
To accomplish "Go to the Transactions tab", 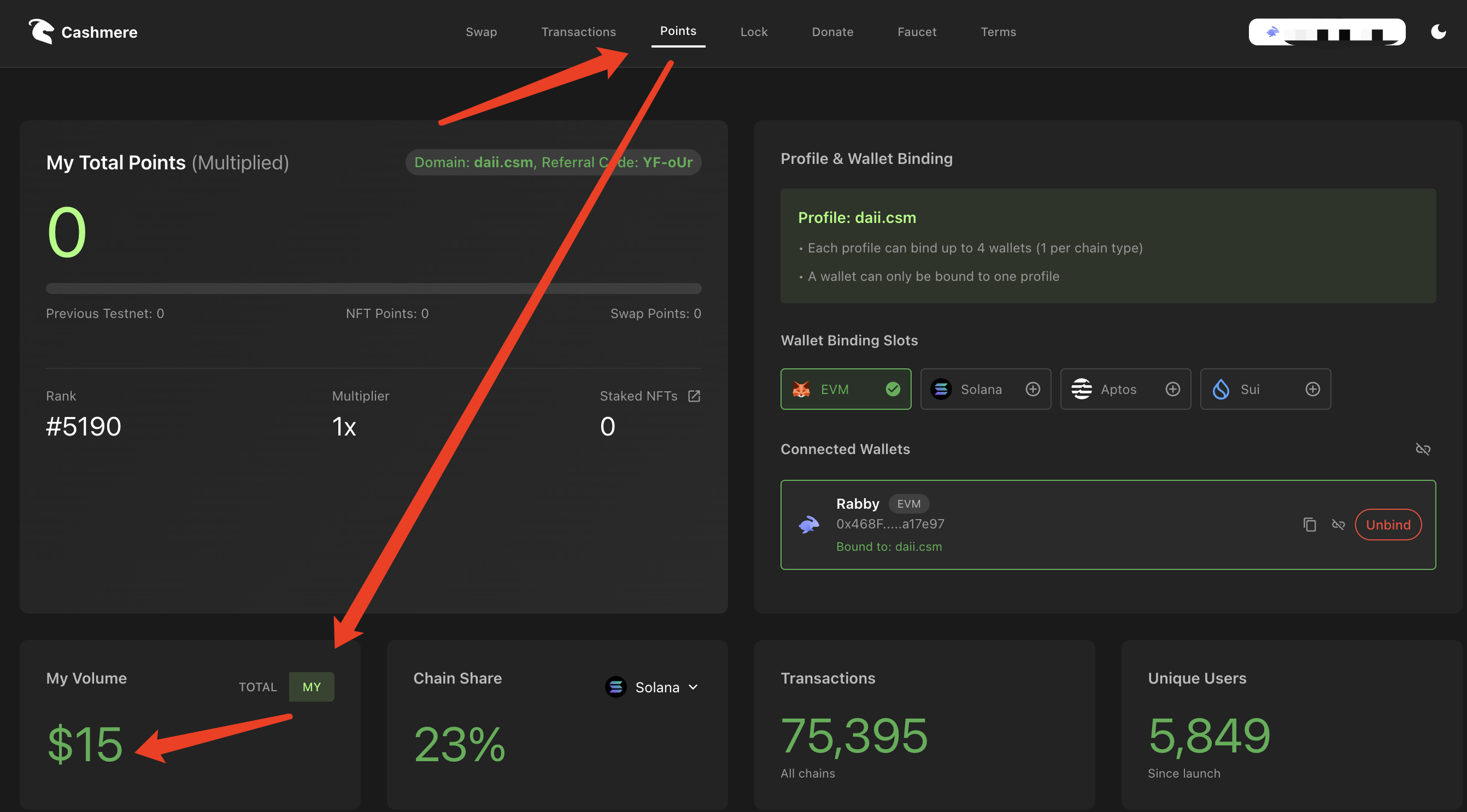I will pyautogui.click(x=579, y=32).
